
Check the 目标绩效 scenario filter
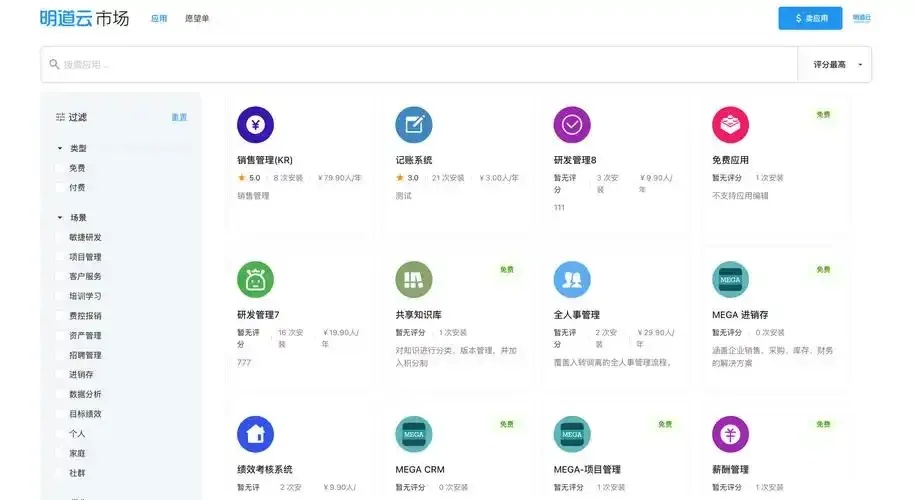coord(59,414)
